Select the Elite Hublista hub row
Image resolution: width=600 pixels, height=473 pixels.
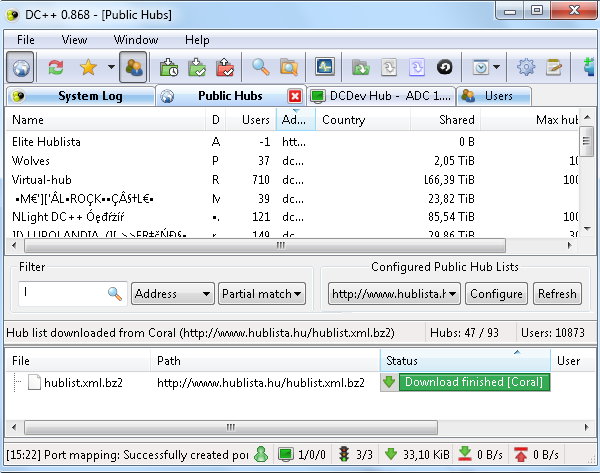292,142
